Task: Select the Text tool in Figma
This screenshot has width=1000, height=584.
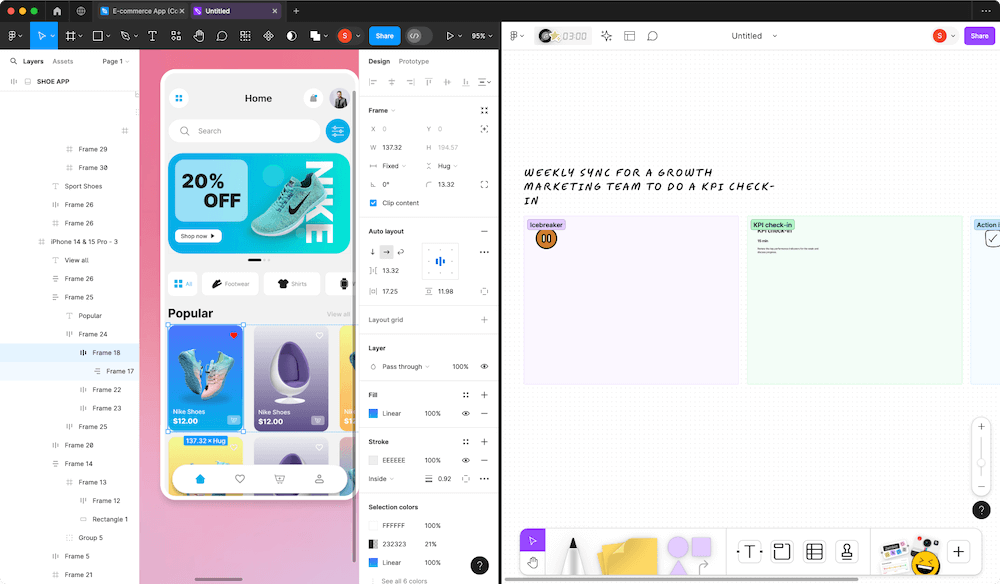Action: click(151, 35)
